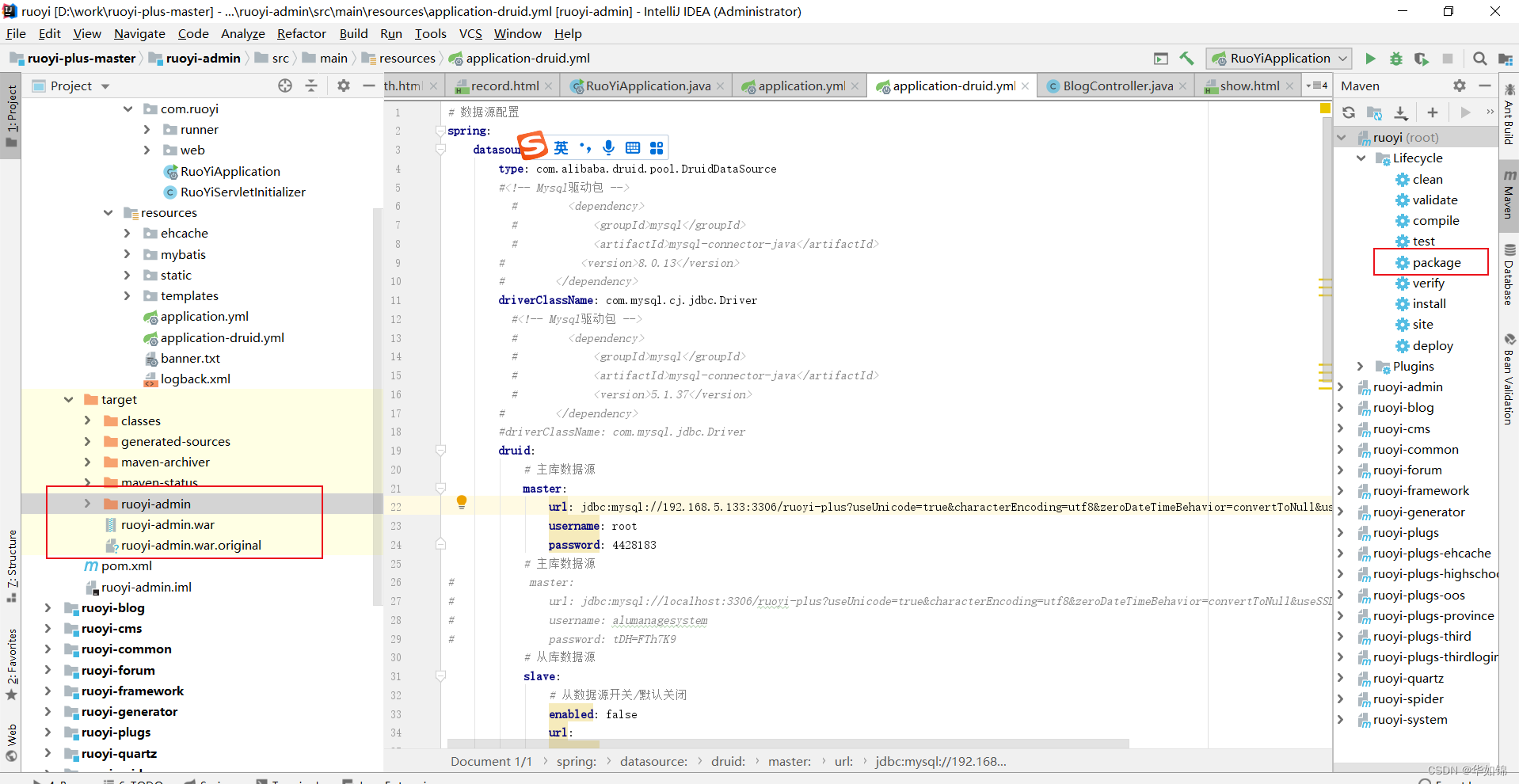Build the project with the hammer icon
Screen dimensions: 1519x784
[x=1186, y=58]
